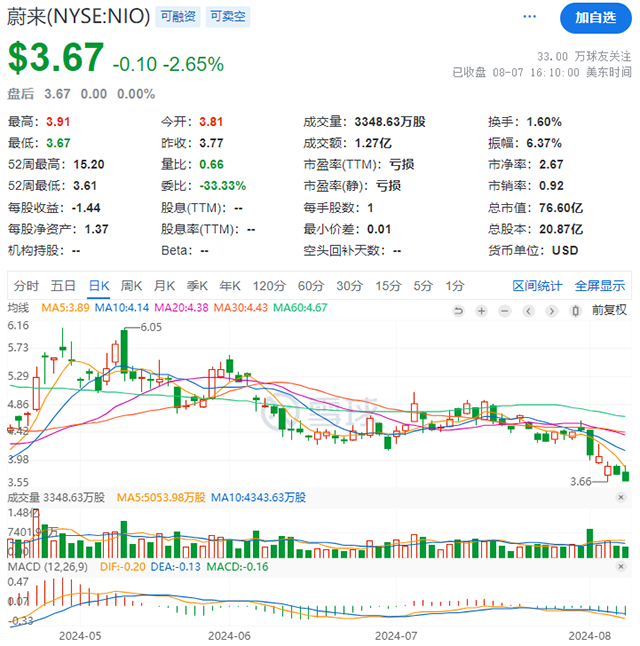Click the MA5:3.89 indicator label
This screenshot has height=646, width=640.
pyautogui.click(x=65, y=308)
